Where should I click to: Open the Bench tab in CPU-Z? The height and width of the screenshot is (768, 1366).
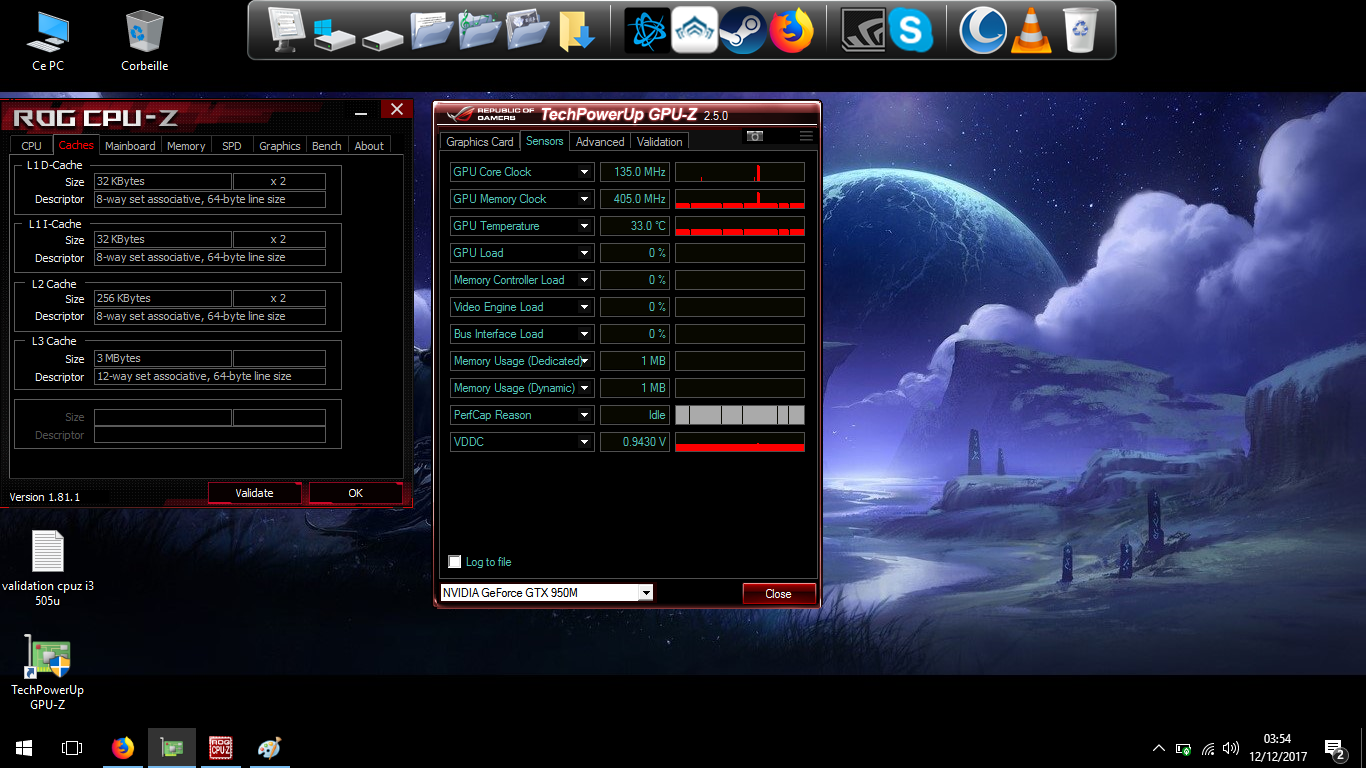coord(327,146)
